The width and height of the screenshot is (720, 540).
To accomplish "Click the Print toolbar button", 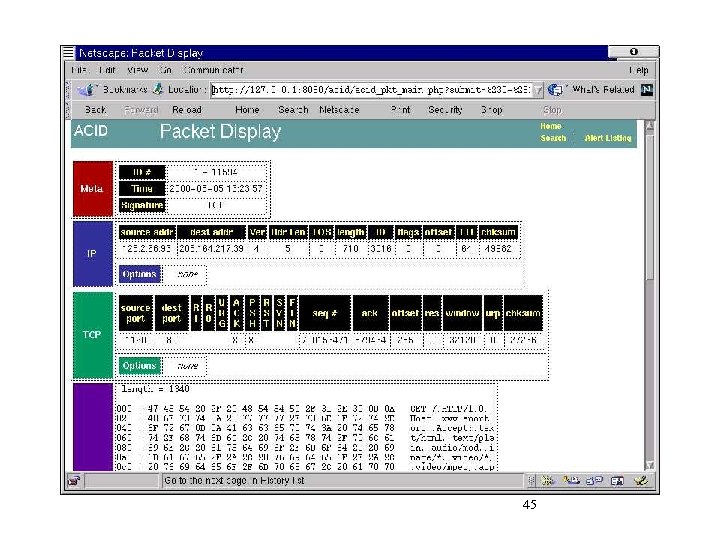I will (400, 110).
